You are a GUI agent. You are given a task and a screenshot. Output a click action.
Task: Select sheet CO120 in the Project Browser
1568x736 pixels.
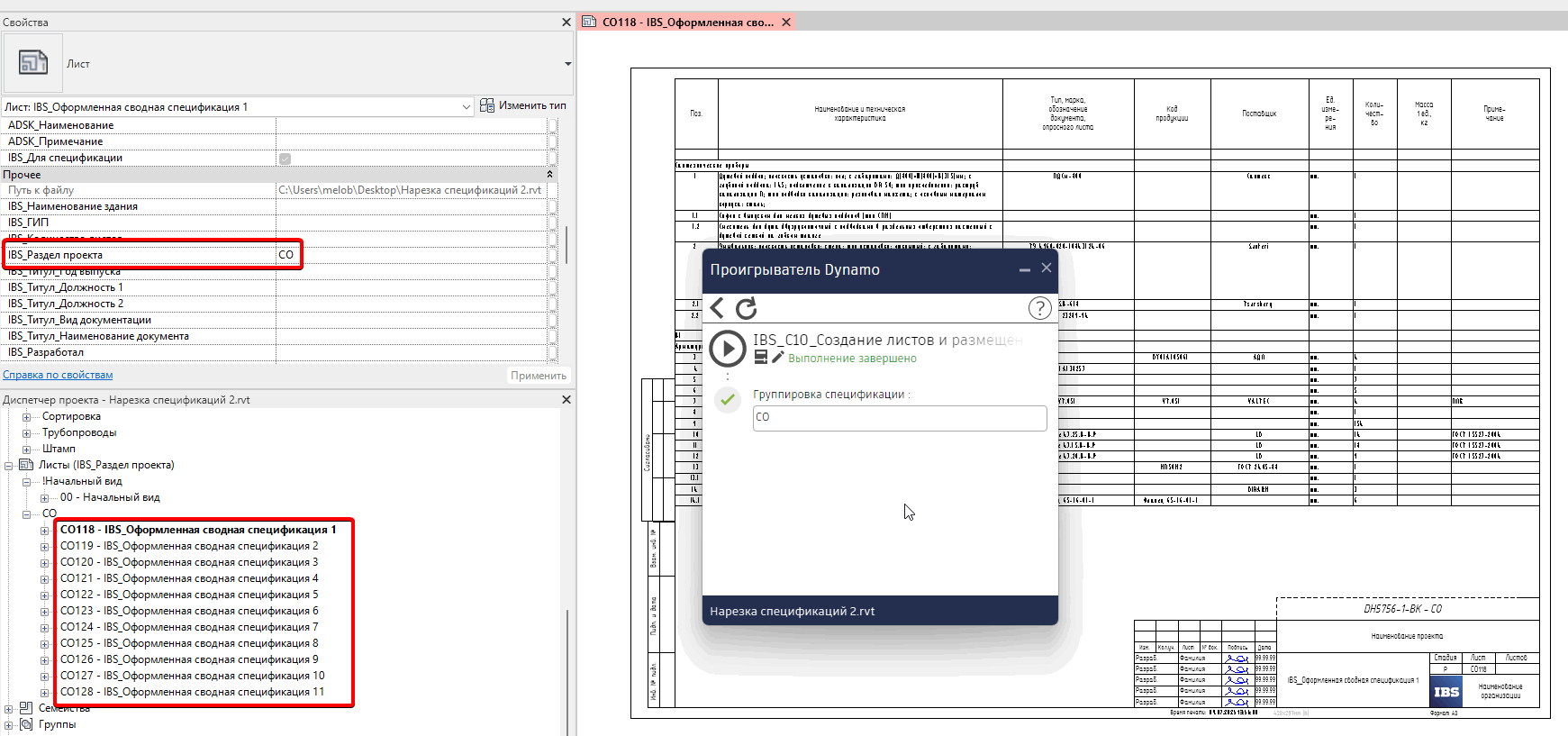tap(189, 562)
